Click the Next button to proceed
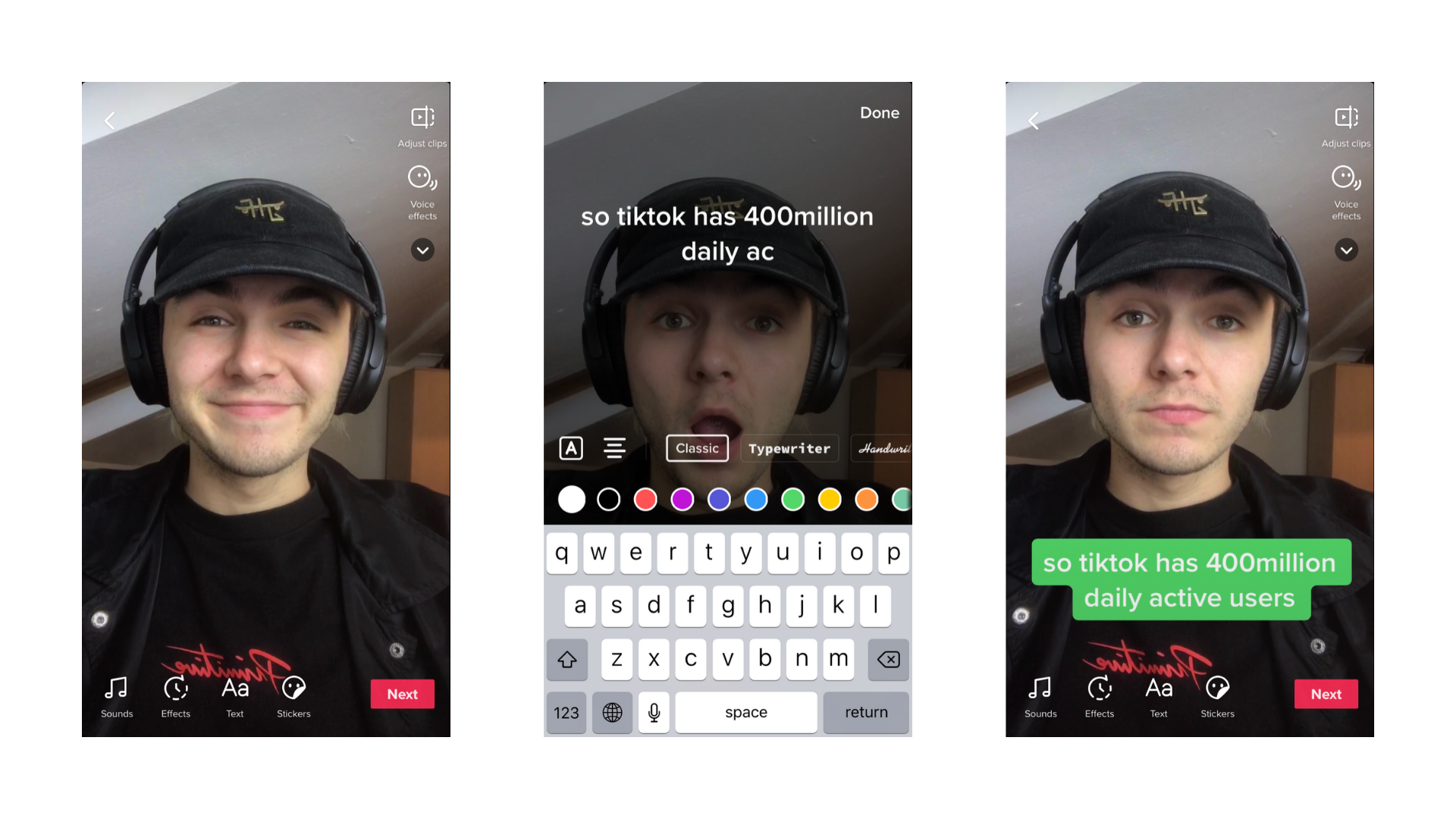The image size is (1456, 819). [402, 694]
